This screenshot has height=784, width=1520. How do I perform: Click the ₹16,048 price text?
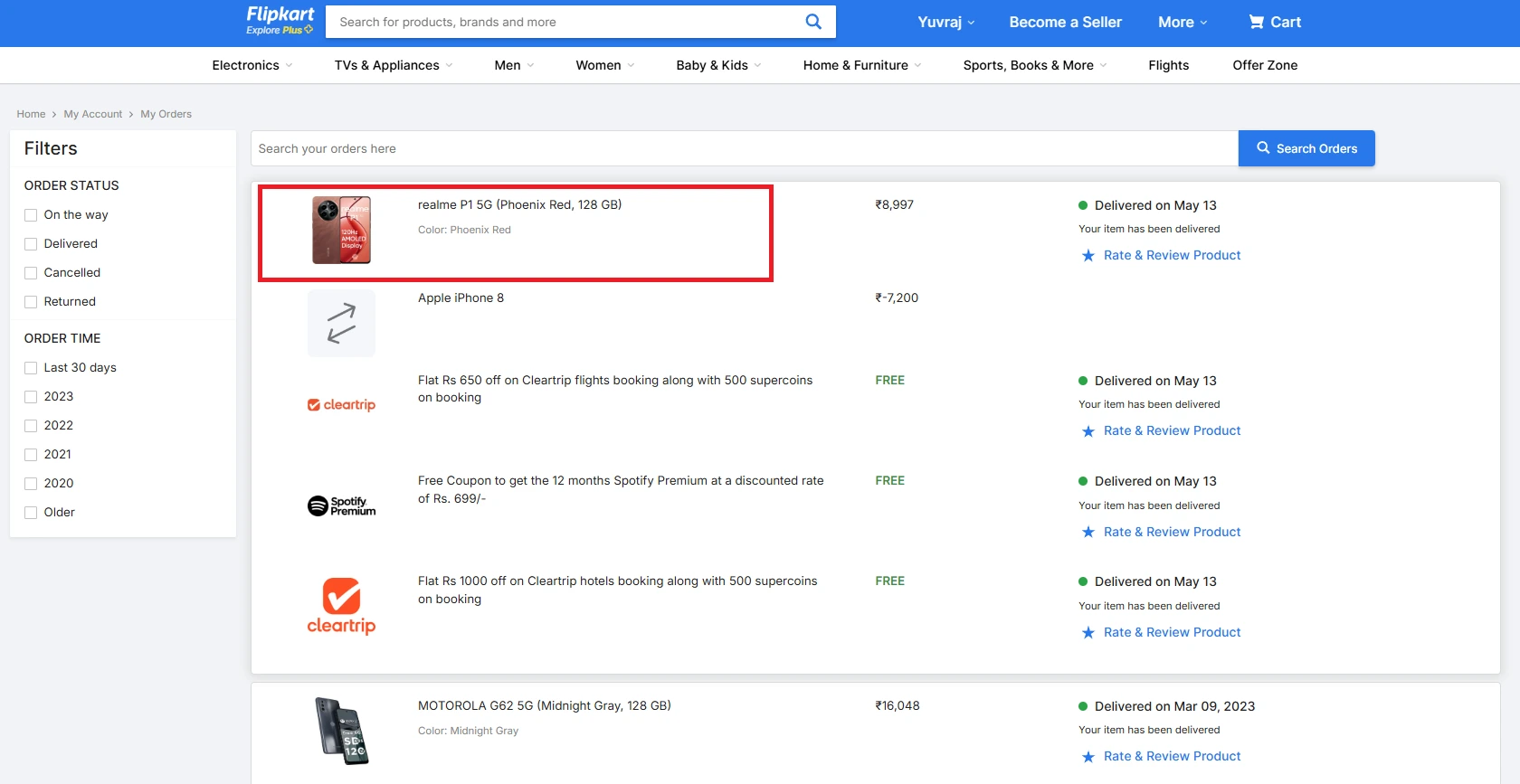(897, 706)
